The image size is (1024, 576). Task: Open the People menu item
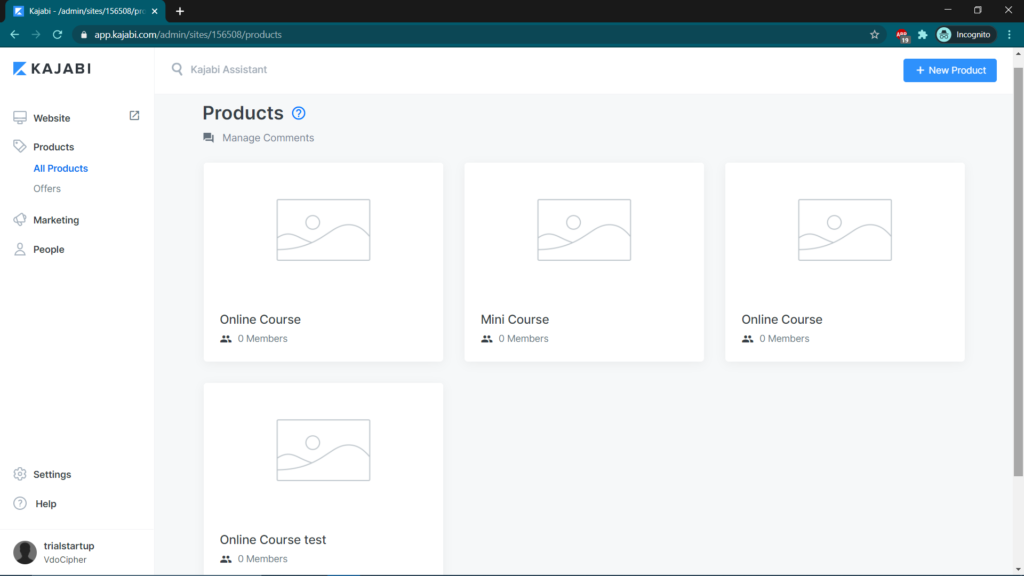(x=49, y=249)
